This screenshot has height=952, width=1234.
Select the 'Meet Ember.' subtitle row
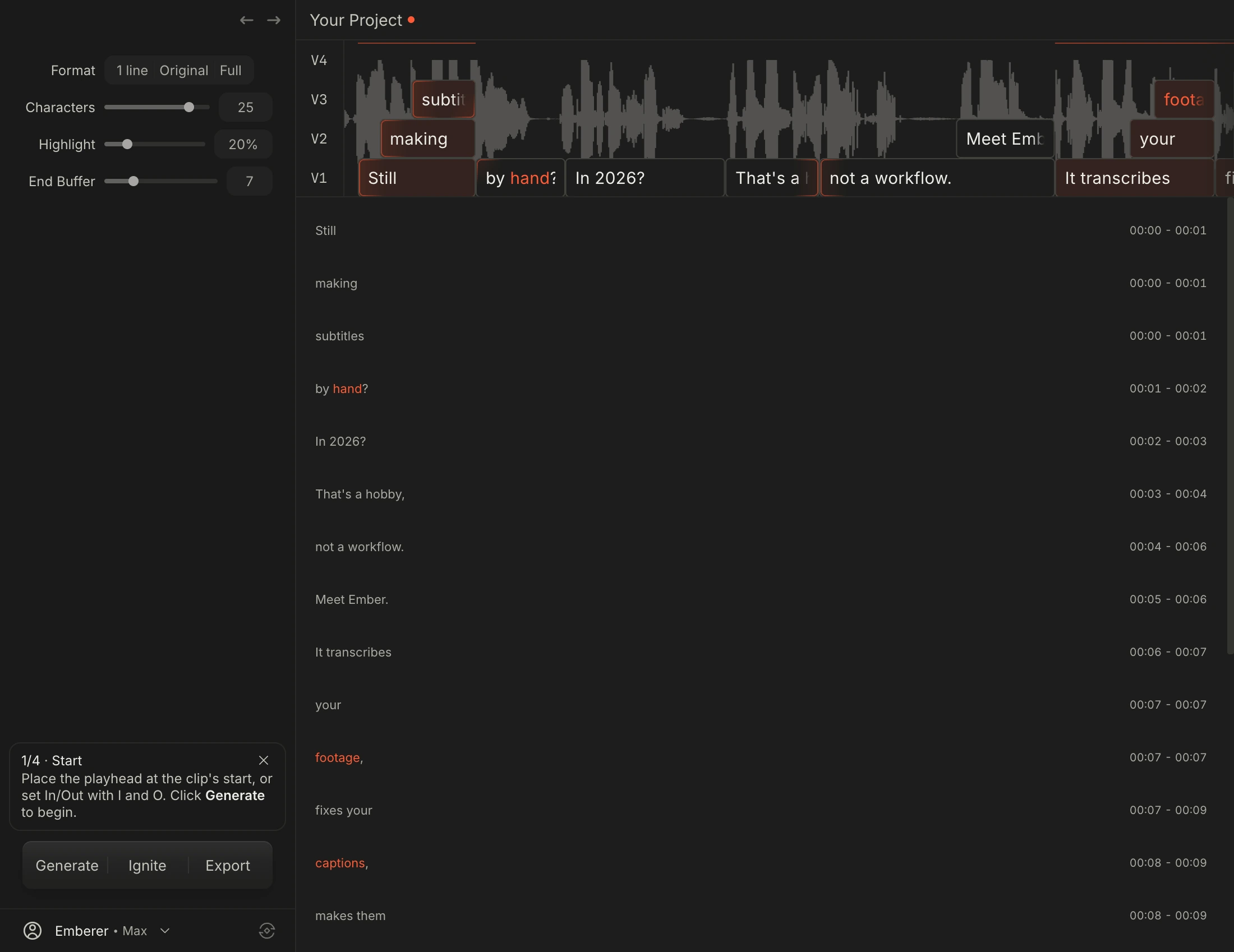coord(761,600)
